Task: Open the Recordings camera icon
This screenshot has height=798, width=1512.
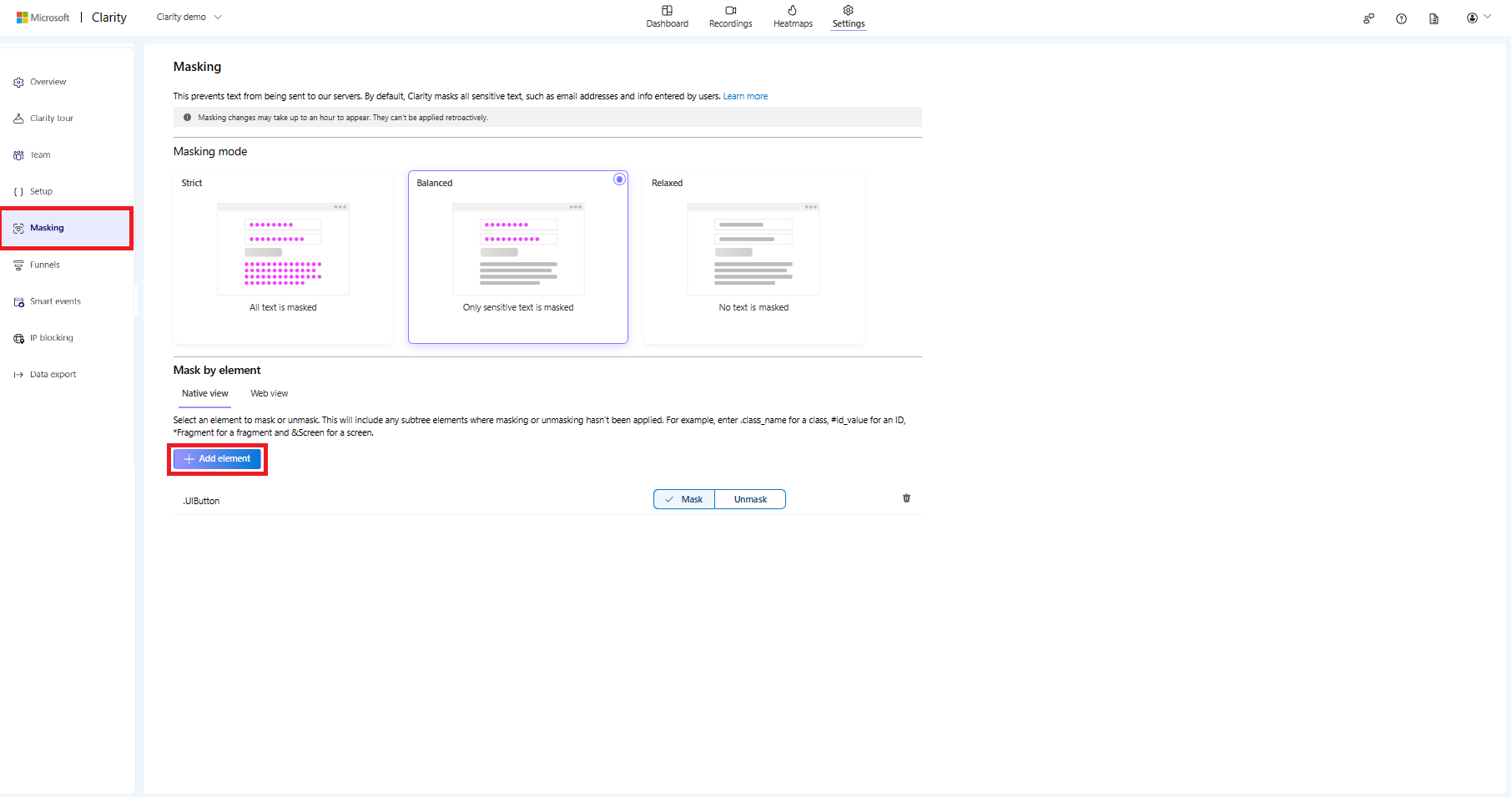Action: [x=730, y=10]
